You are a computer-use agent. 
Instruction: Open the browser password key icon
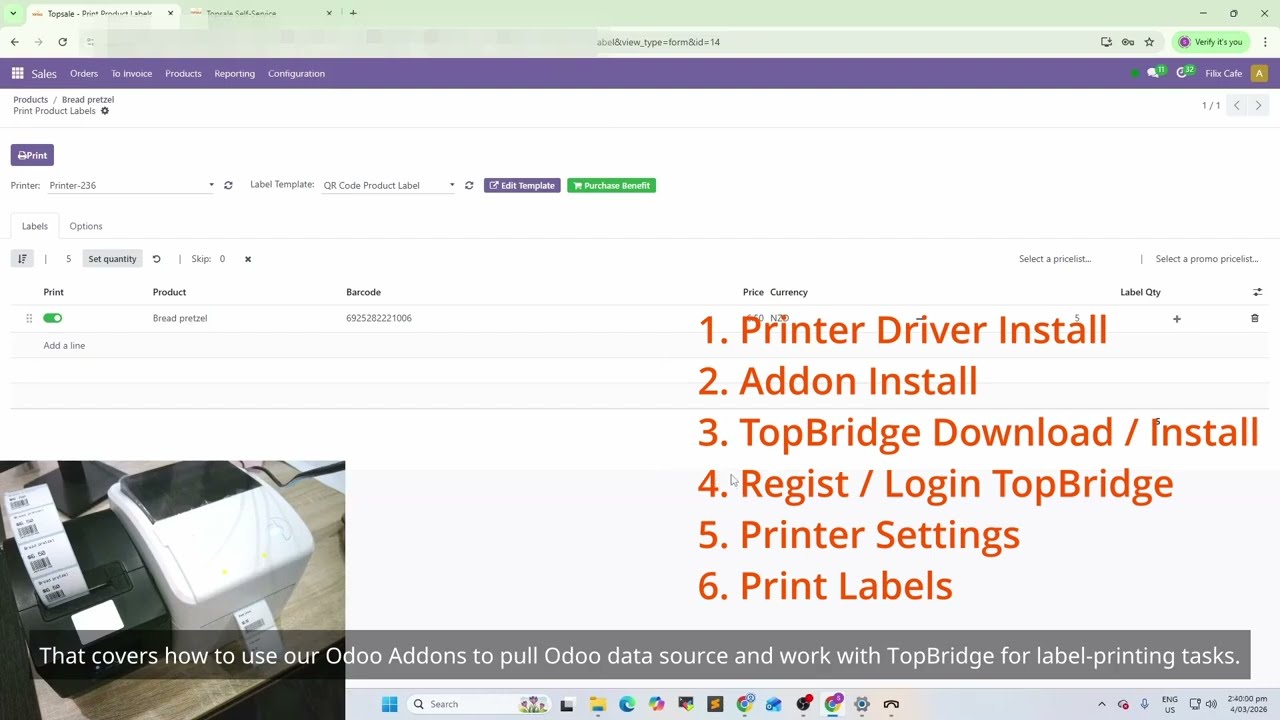[x=1128, y=42]
